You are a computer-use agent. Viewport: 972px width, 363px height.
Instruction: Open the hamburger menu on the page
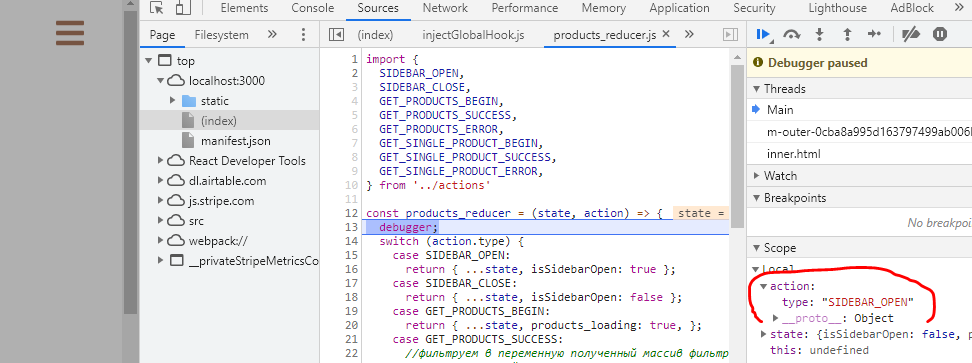click(x=69, y=33)
